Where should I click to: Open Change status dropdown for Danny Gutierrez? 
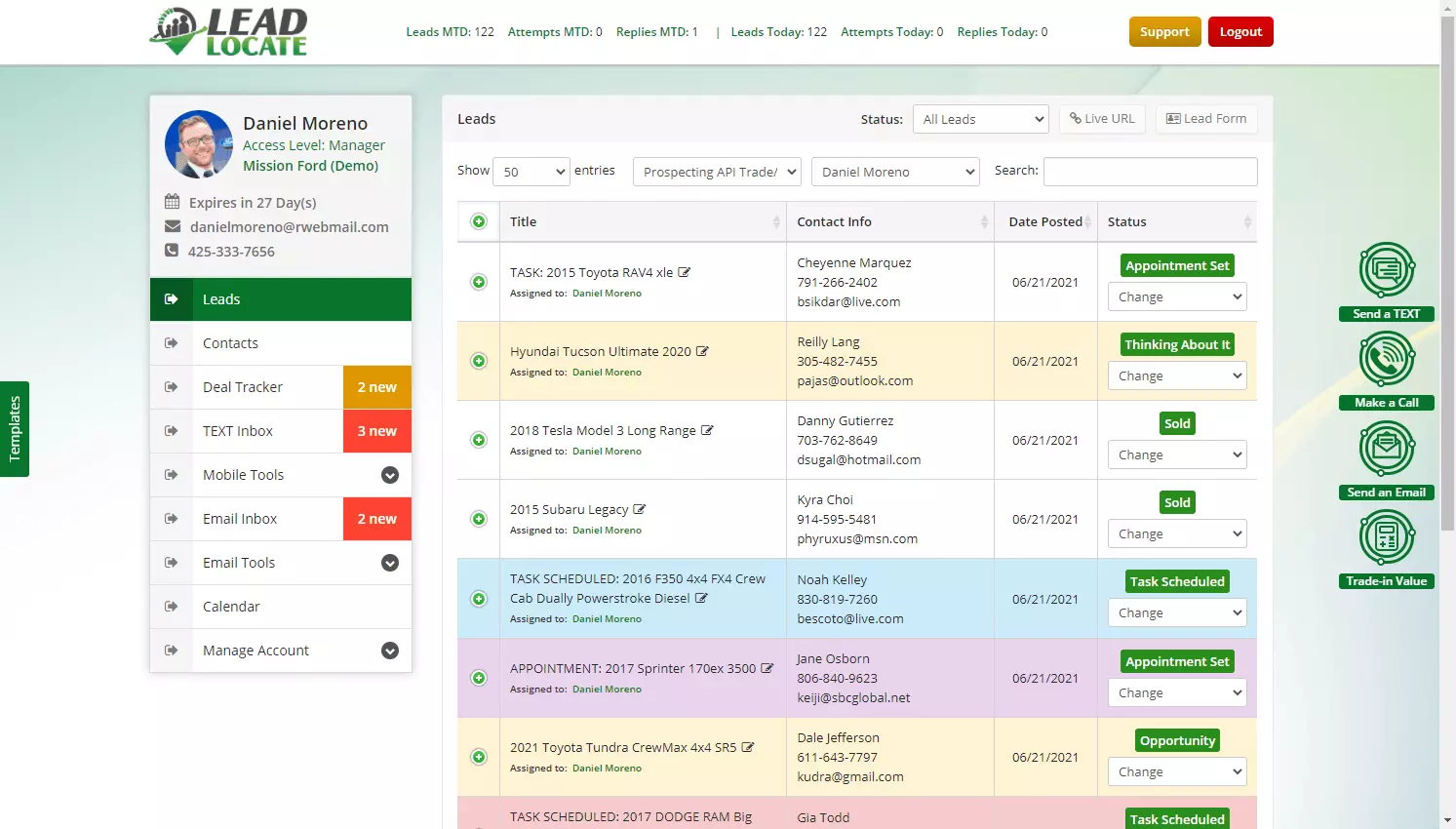click(1177, 454)
